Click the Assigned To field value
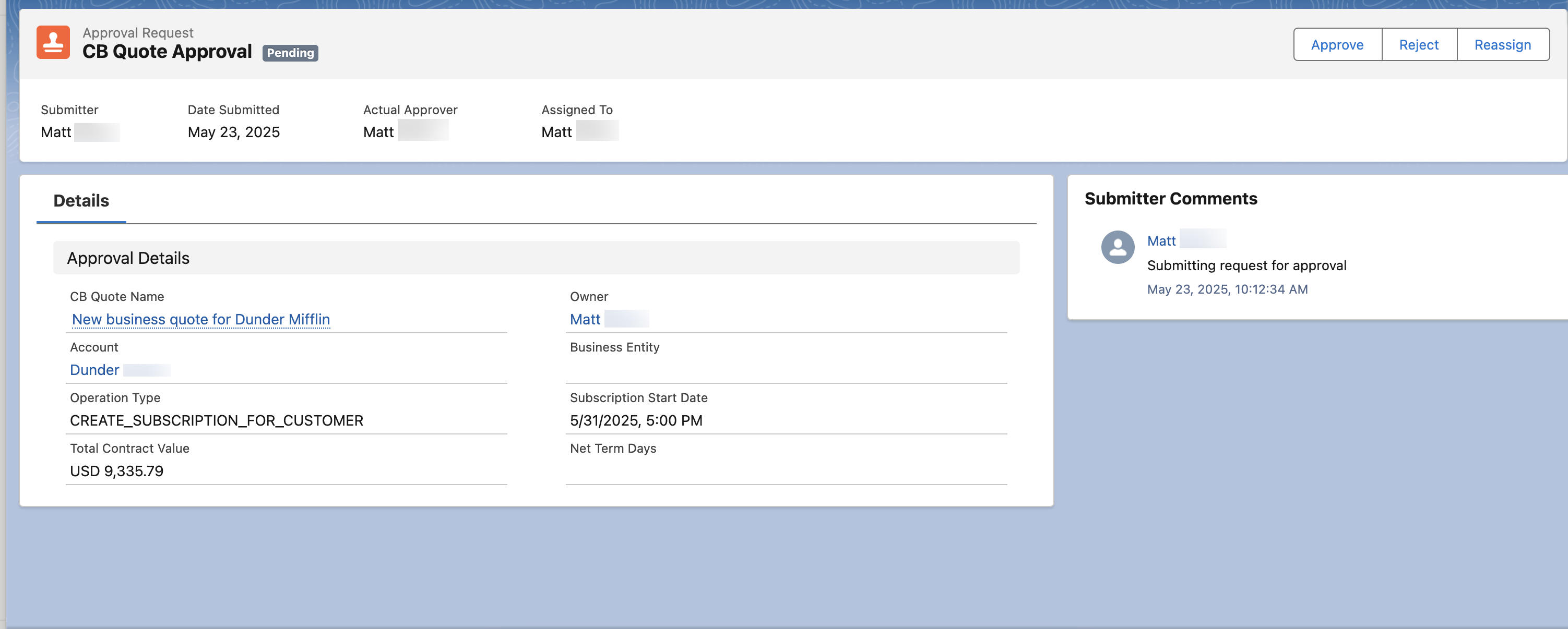Screen dimensions: 1568x629 [x=556, y=132]
